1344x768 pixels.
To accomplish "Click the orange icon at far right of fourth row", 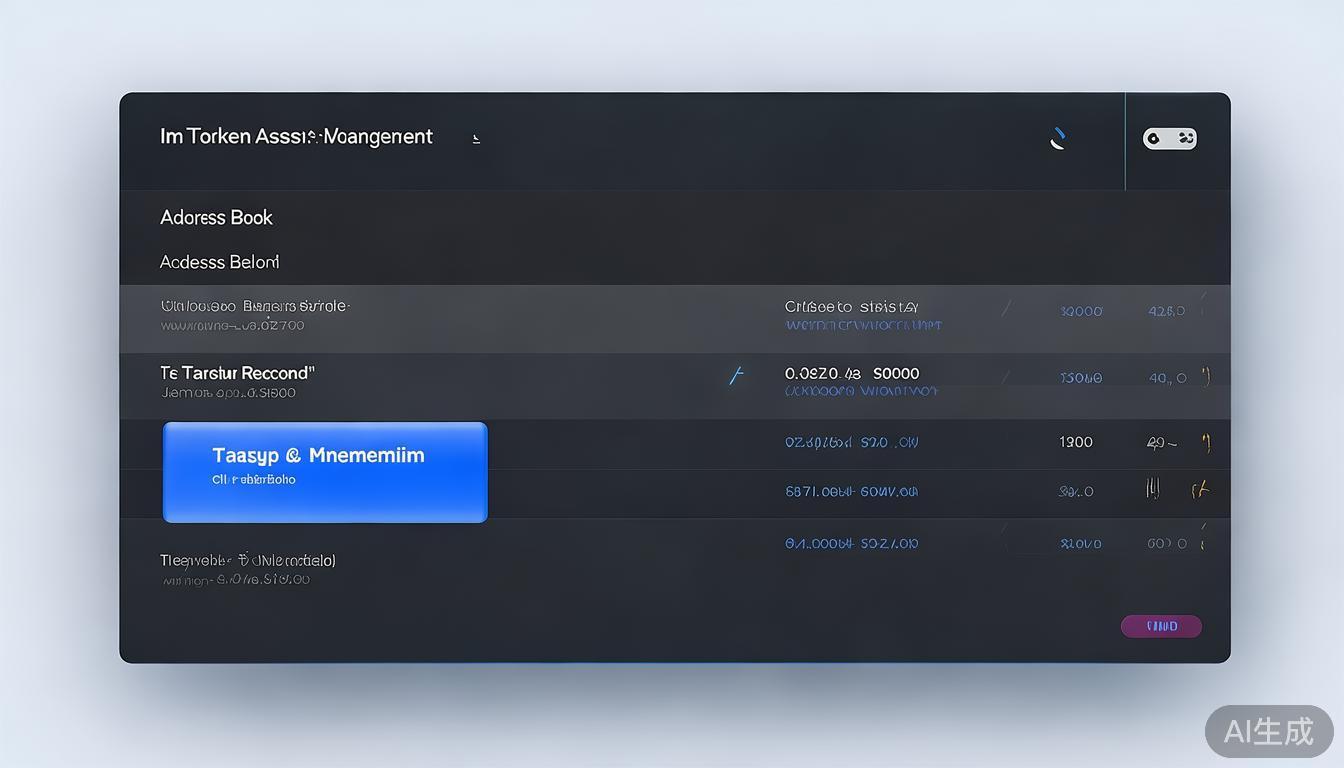I will click(x=1200, y=490).
